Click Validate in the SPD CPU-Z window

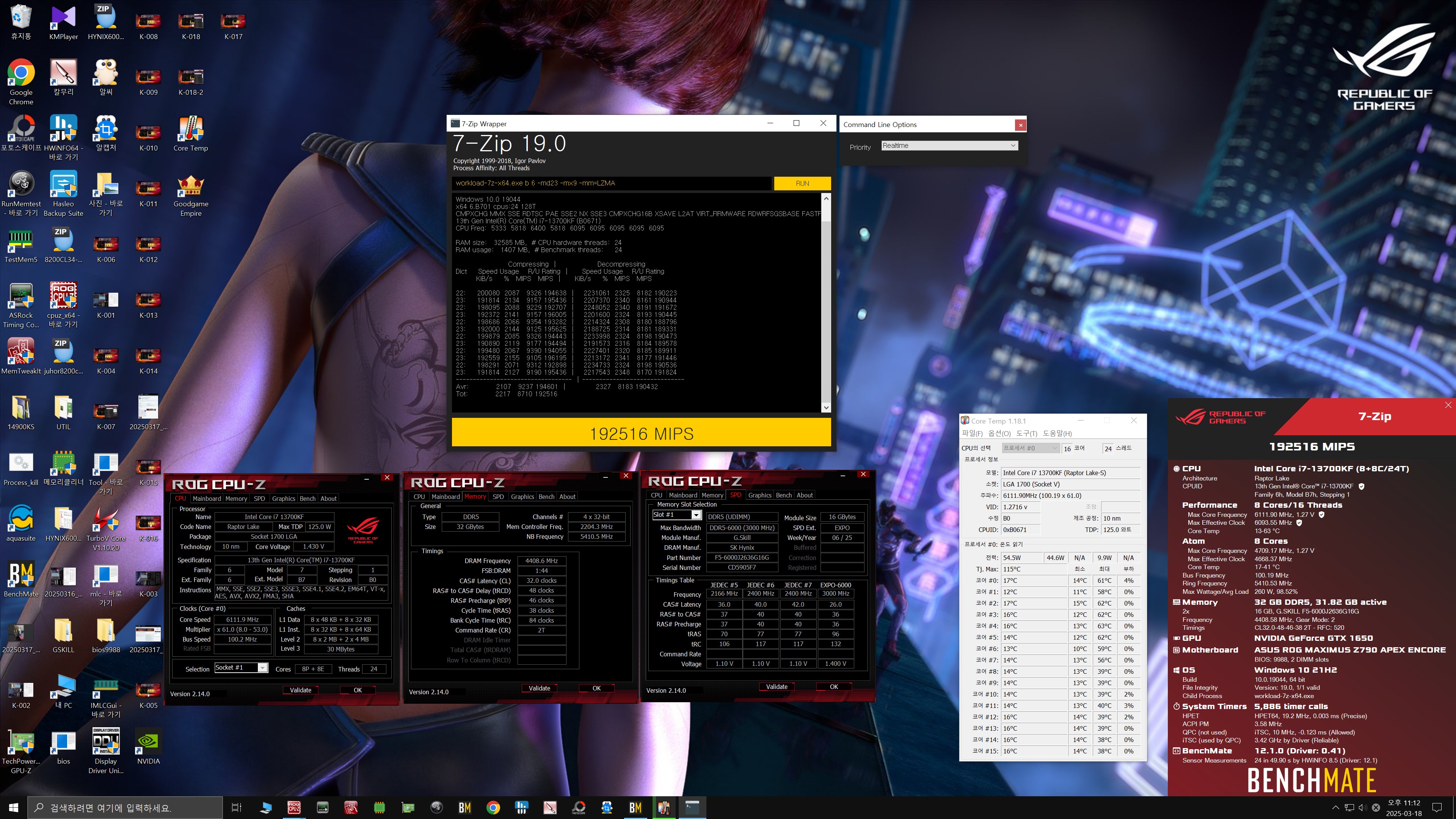(x=777, y=687)
